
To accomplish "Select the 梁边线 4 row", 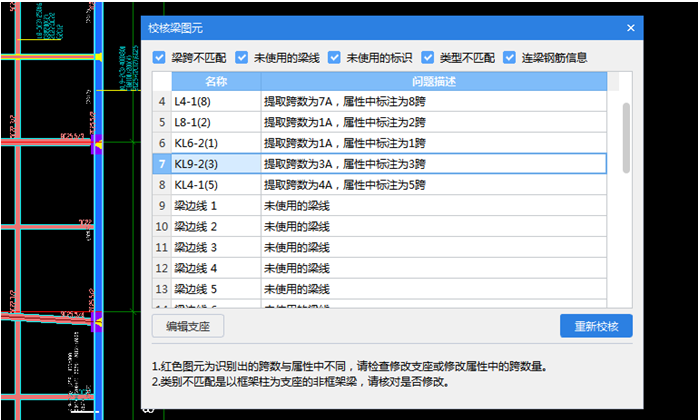I will pos(379,269).
